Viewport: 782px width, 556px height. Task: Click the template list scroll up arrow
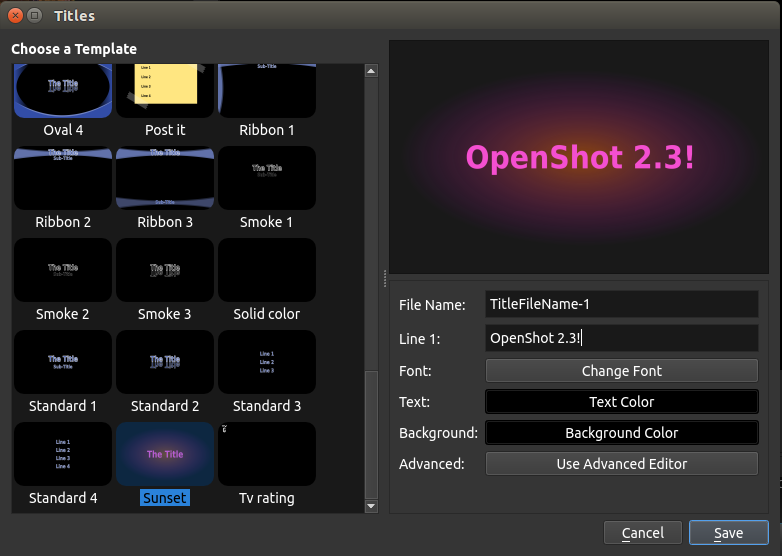point(371,71)
